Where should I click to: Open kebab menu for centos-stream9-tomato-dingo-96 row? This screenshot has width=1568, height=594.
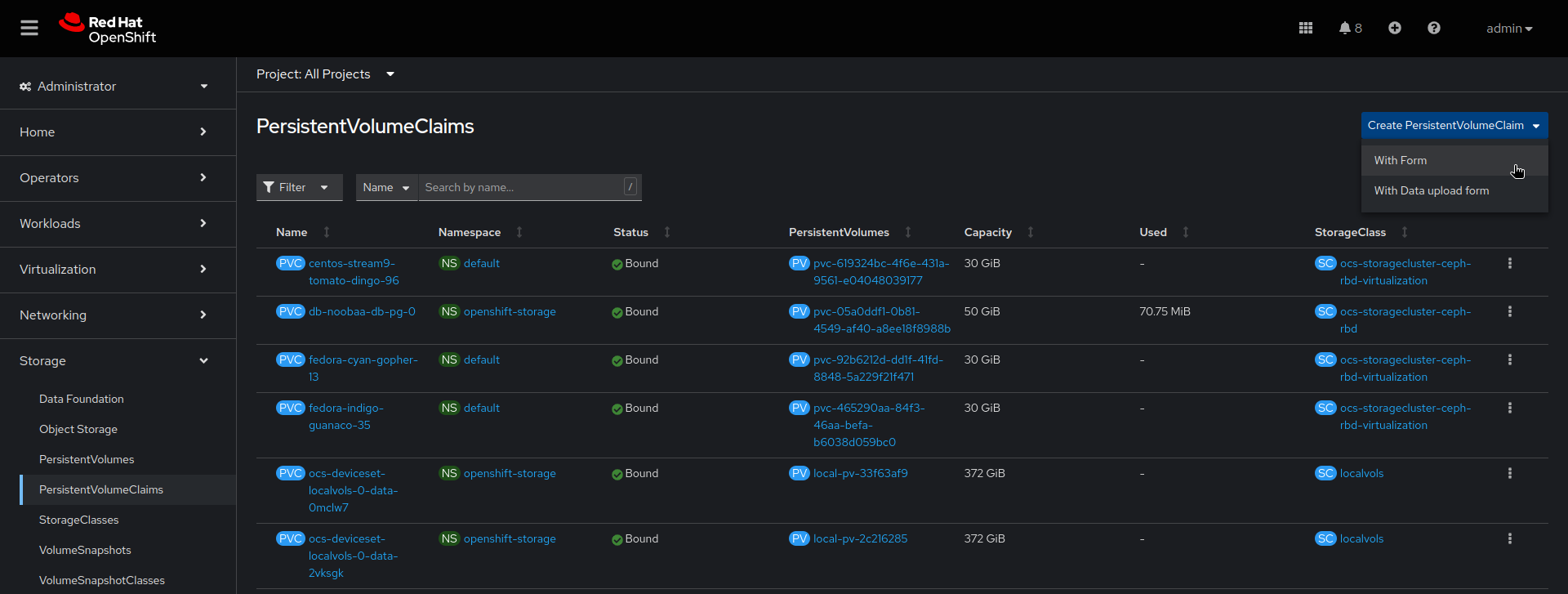1509,264
